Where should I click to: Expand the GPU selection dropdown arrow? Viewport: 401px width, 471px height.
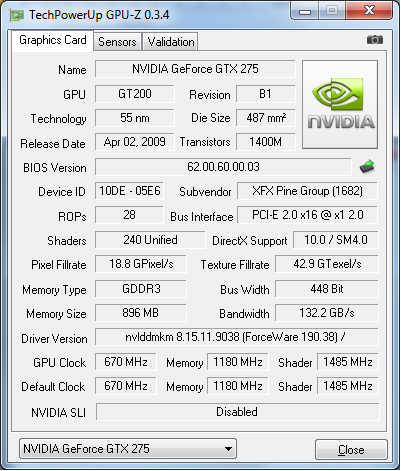click(228, 449)
